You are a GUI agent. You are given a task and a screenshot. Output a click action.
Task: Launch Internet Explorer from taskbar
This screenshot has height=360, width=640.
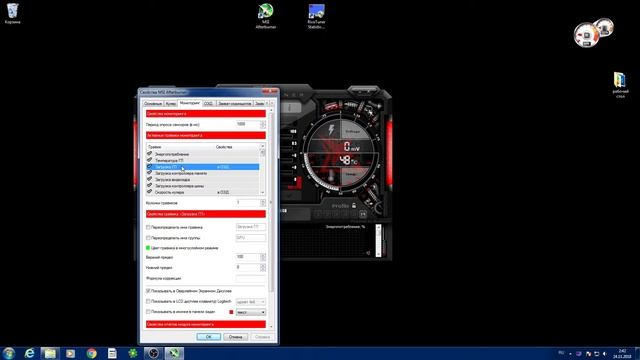pos(29,353)
